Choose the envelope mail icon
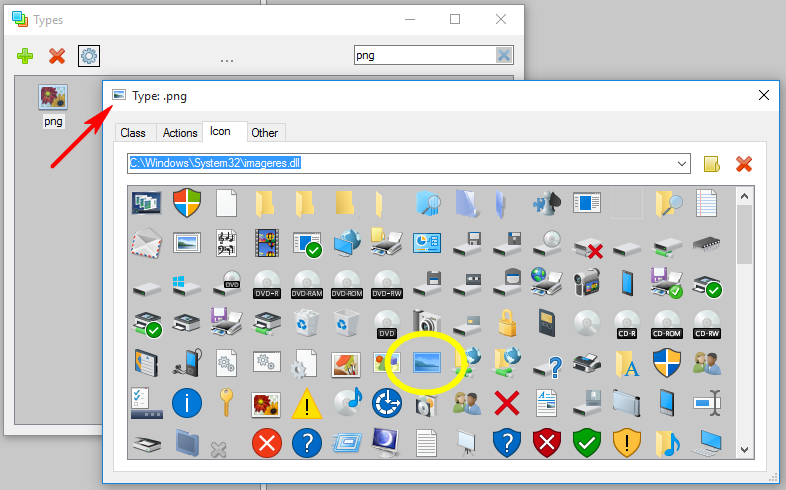Image resolution: width=786 pixels, height=490 pixels. coord(146,243)
